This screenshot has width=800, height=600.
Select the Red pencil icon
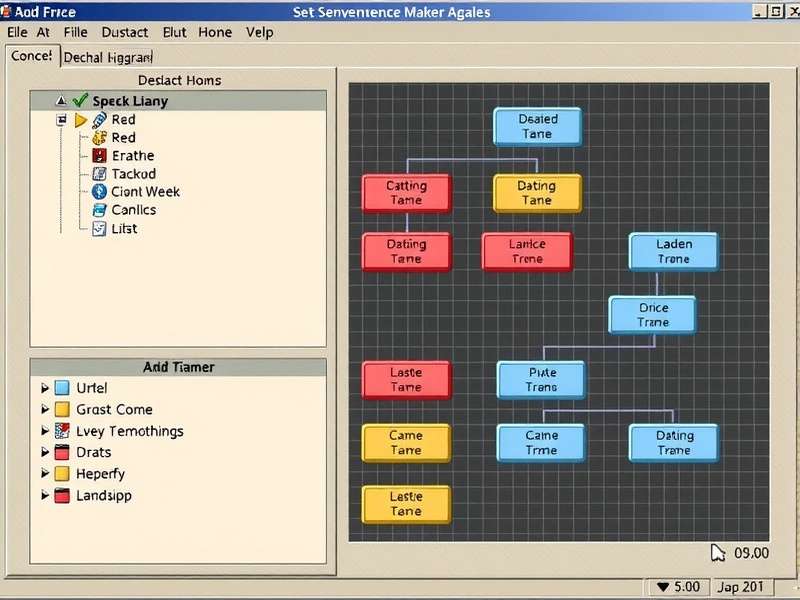(101, 119)
